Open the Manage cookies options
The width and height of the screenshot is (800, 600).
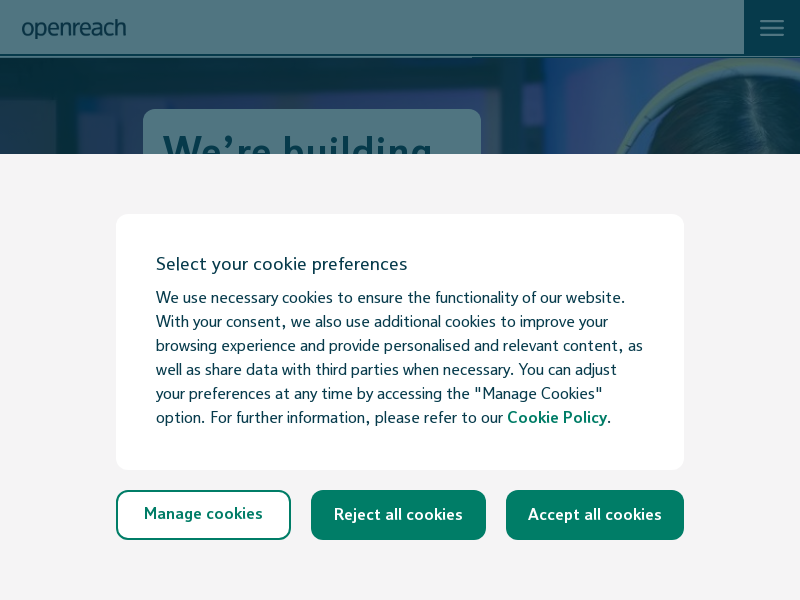(x=203, y=515)
